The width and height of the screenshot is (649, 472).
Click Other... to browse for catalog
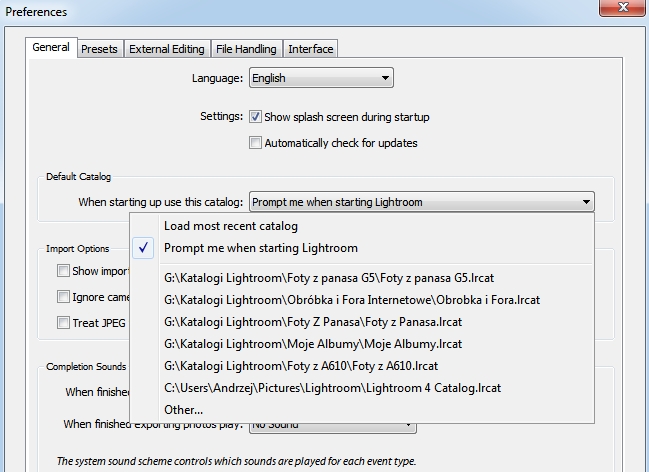[184, 410]
